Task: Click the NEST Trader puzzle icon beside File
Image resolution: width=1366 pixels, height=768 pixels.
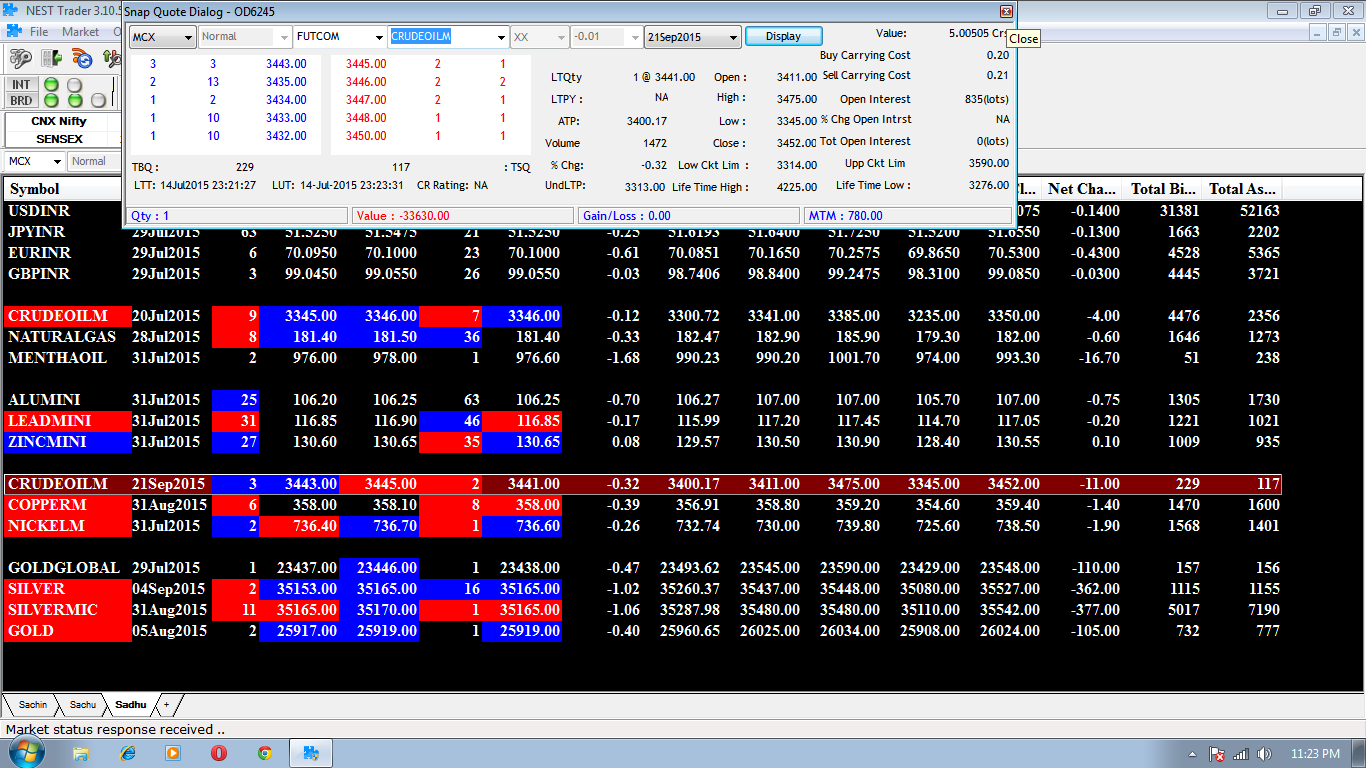Action: click(13, 32)
